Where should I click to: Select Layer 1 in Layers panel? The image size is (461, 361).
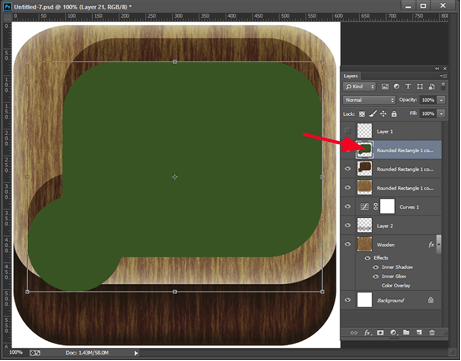pyautogui.click(x=391, y=131)
